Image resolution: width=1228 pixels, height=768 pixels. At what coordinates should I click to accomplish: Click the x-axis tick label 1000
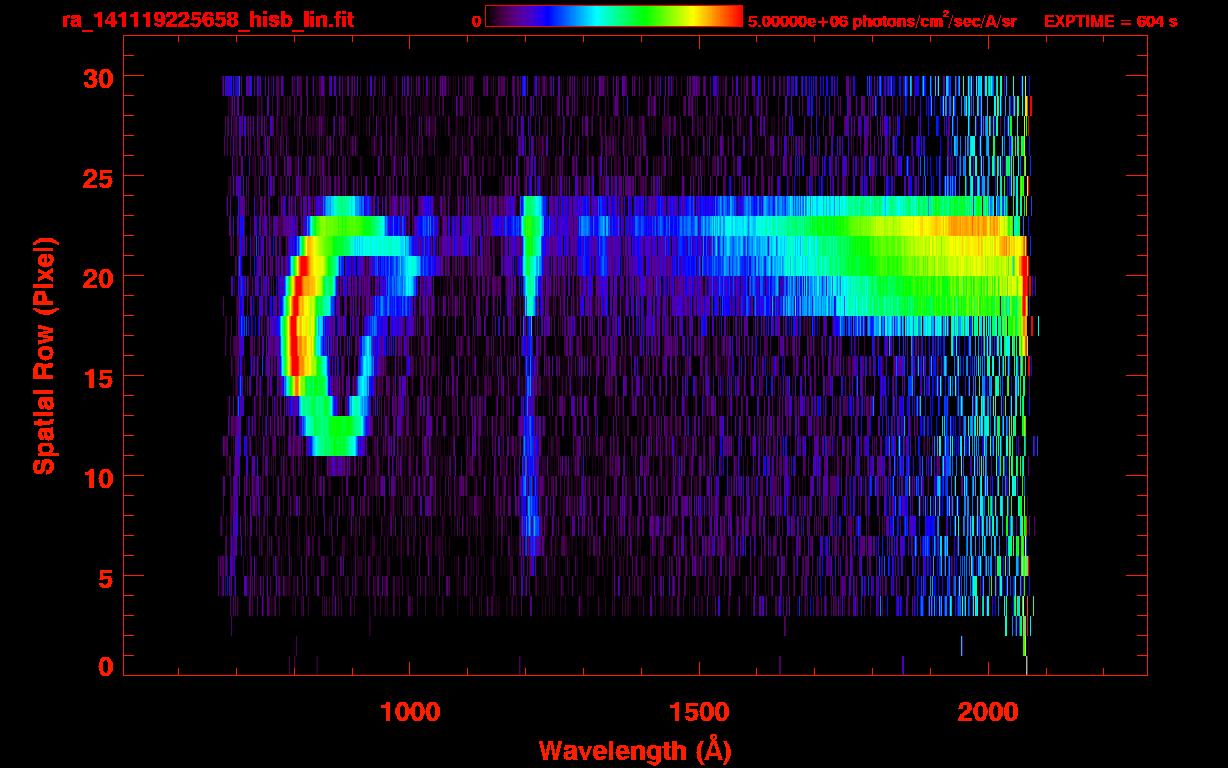pos(410,711)
